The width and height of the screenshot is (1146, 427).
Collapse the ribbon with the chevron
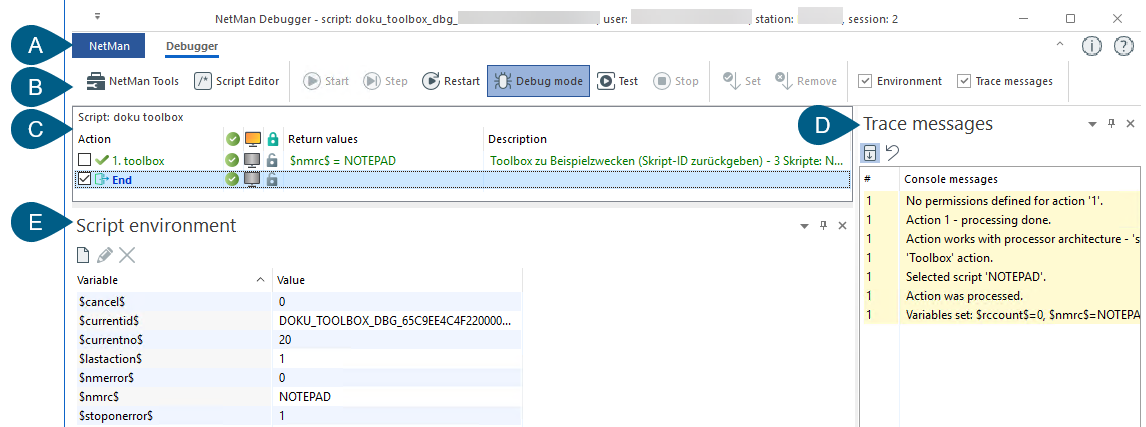coord(1060,45)
